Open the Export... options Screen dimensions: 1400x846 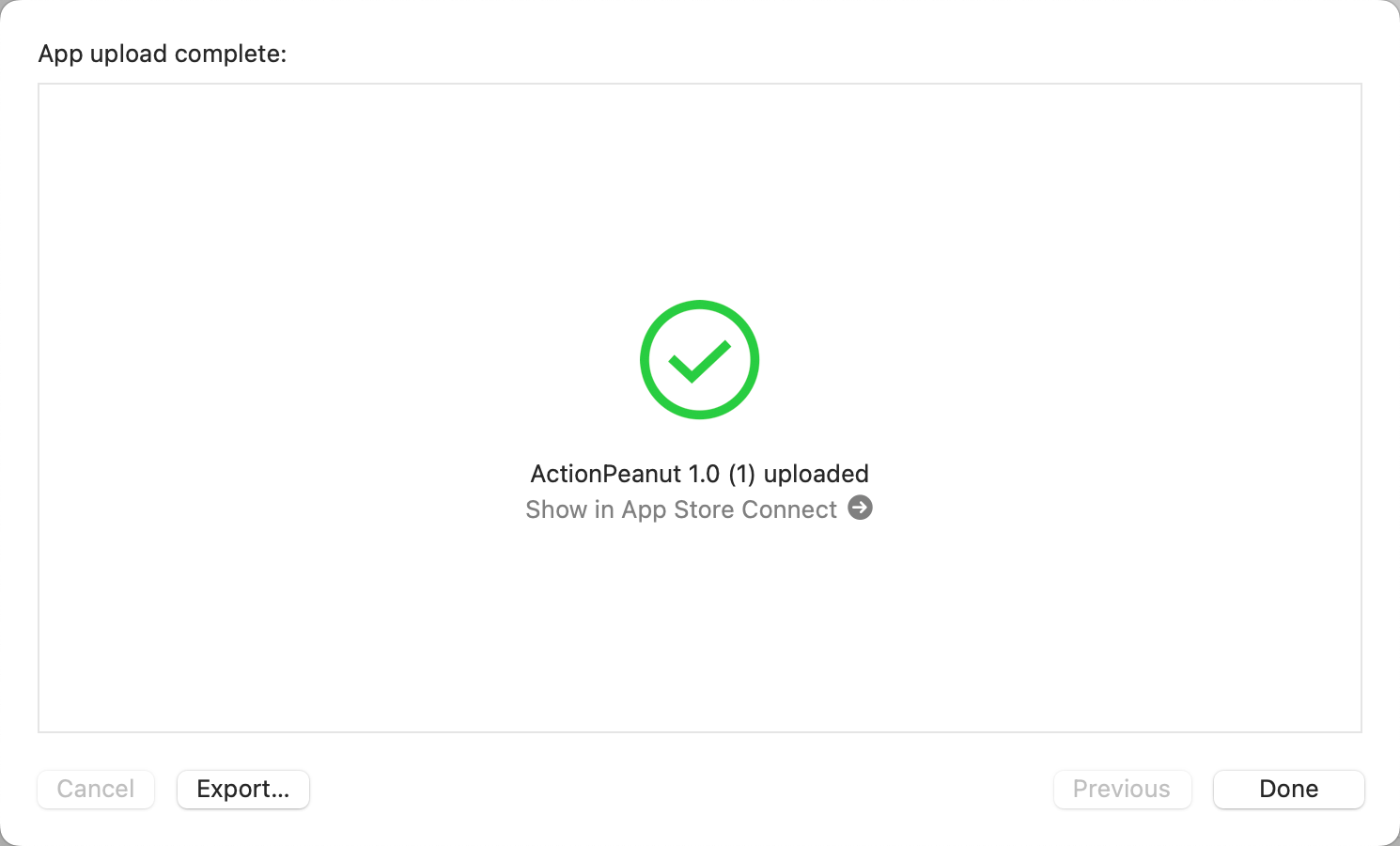coord(243,789)
